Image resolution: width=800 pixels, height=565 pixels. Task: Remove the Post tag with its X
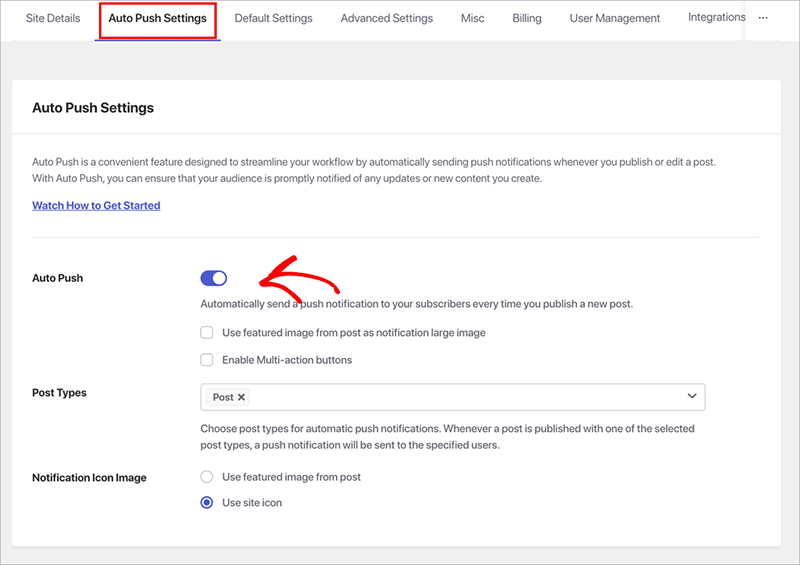[241, 397]
